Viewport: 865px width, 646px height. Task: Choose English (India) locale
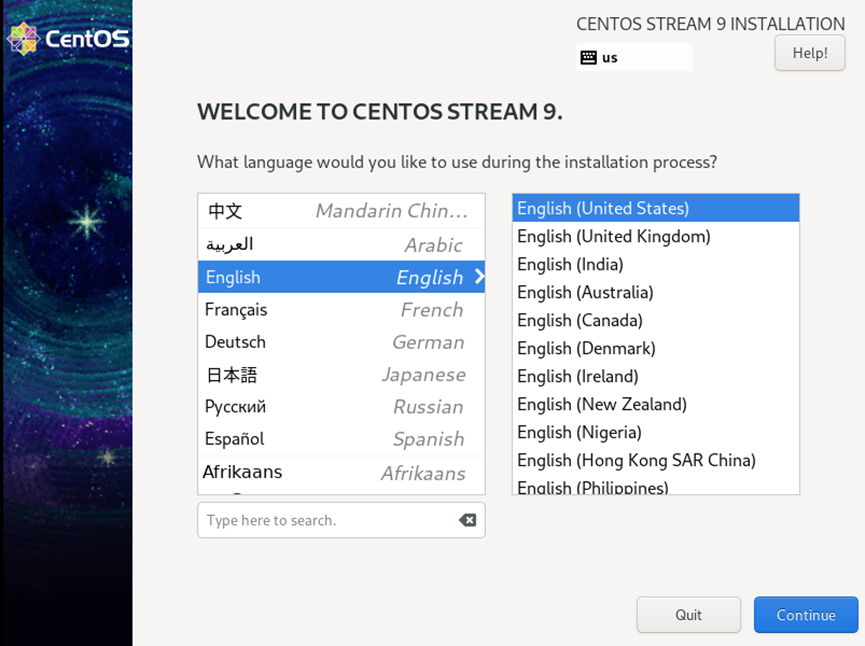pos(655,264)
